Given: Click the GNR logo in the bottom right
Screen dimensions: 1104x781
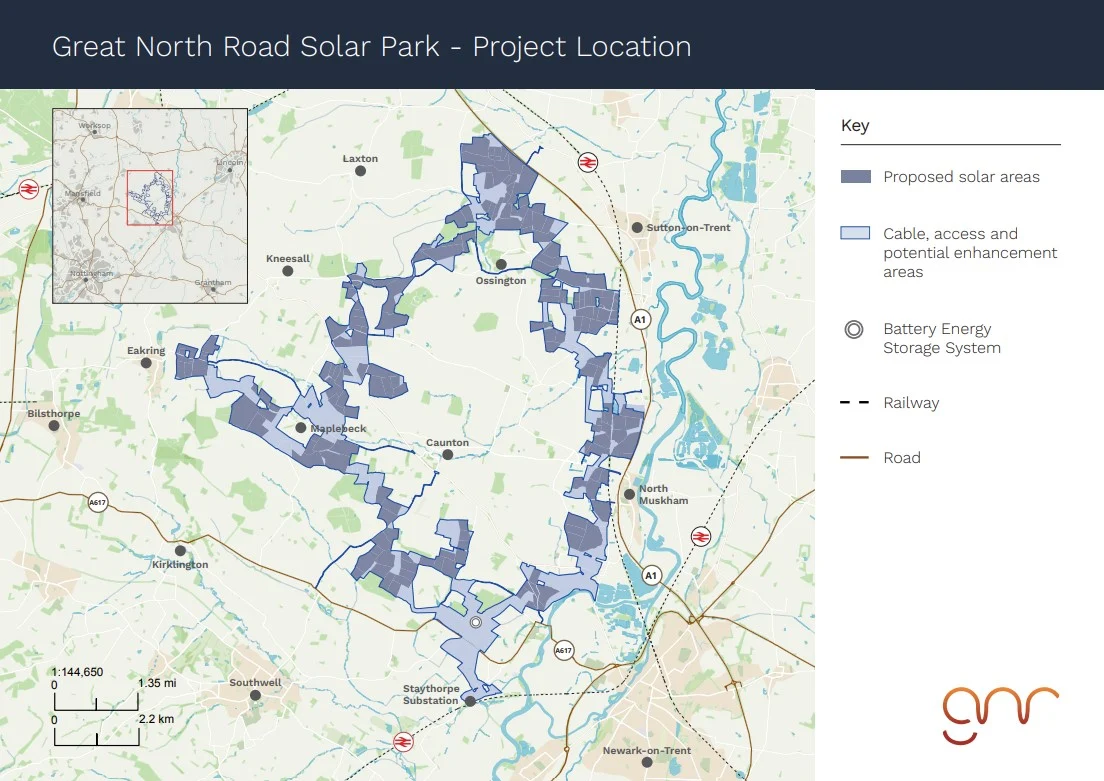Looking at the screenshot, I should (x=1000, y=714).
